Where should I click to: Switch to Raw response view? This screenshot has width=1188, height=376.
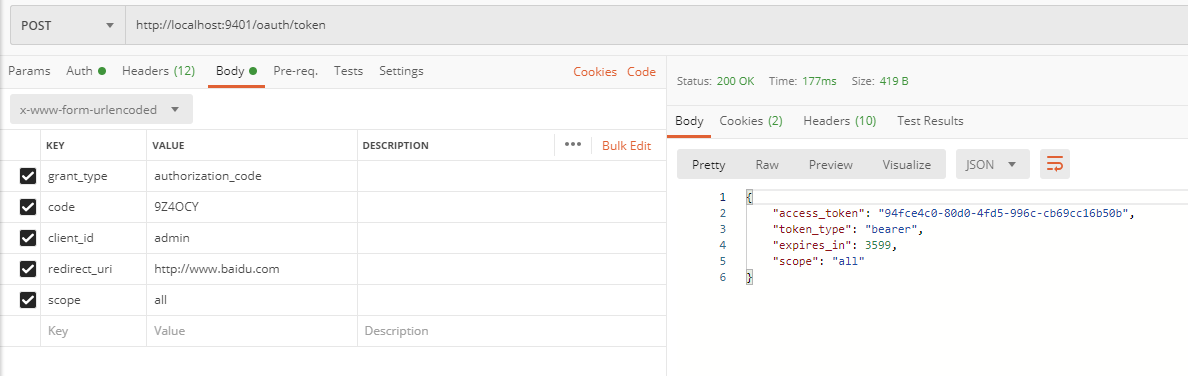point(767,164)
